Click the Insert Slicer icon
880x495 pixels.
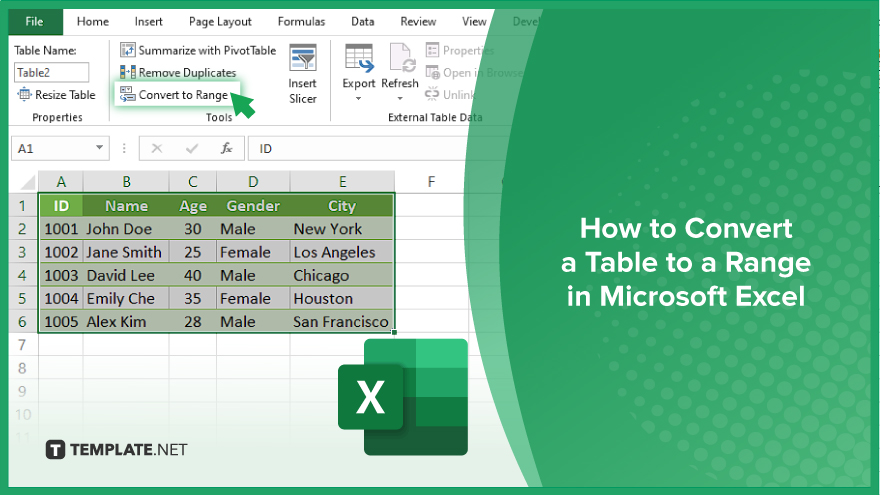pos(302,58)
